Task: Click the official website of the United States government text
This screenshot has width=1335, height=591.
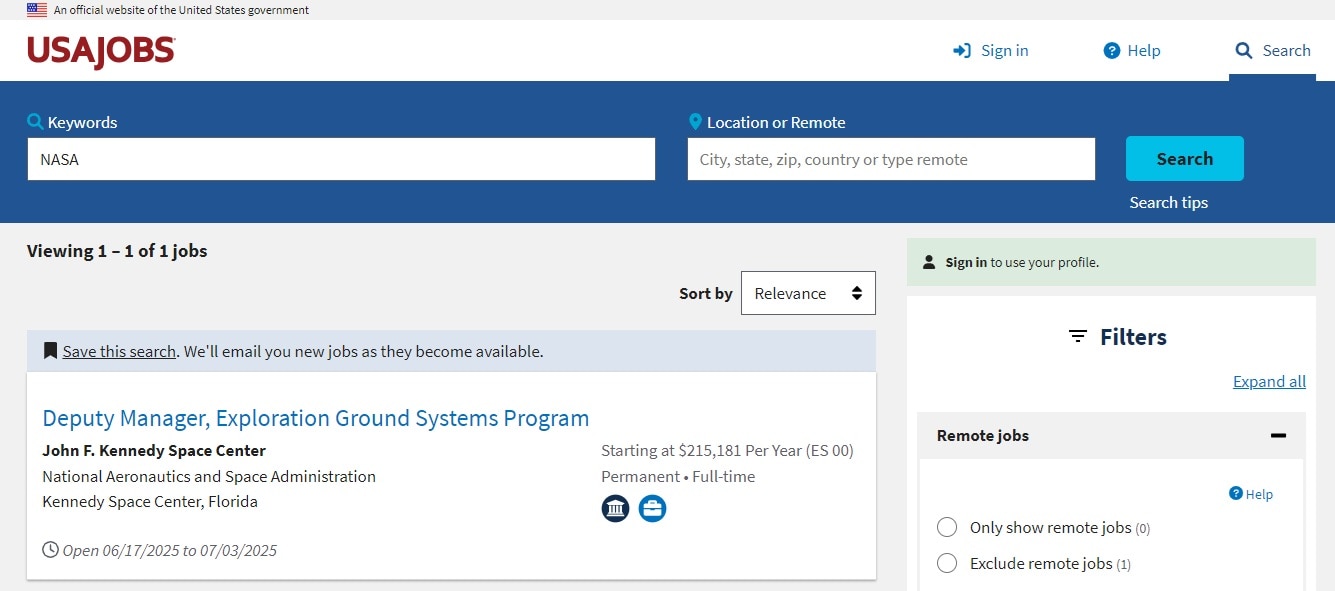Action: (x=182, y=10)
